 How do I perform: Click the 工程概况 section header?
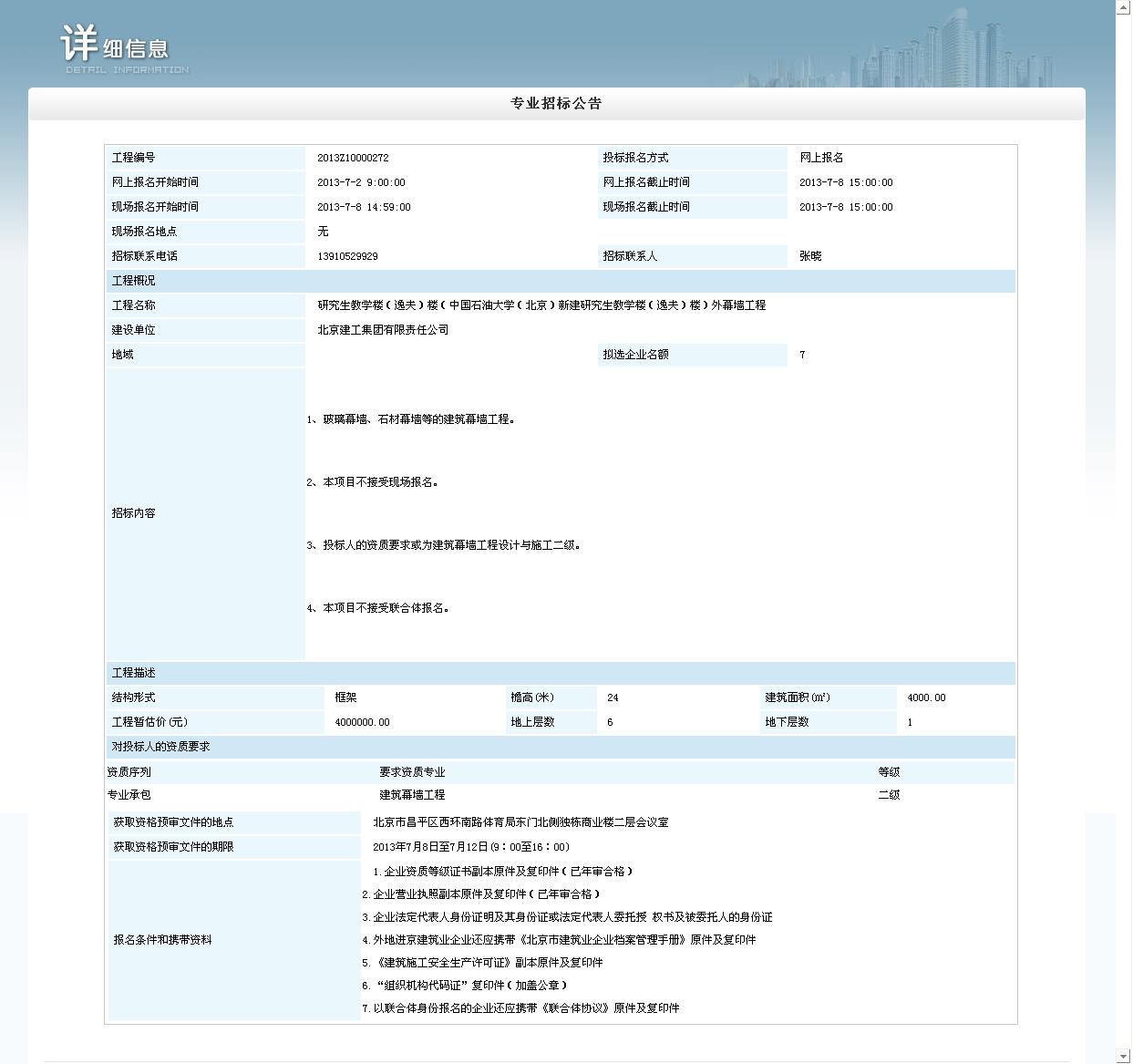tap(134, 281)
